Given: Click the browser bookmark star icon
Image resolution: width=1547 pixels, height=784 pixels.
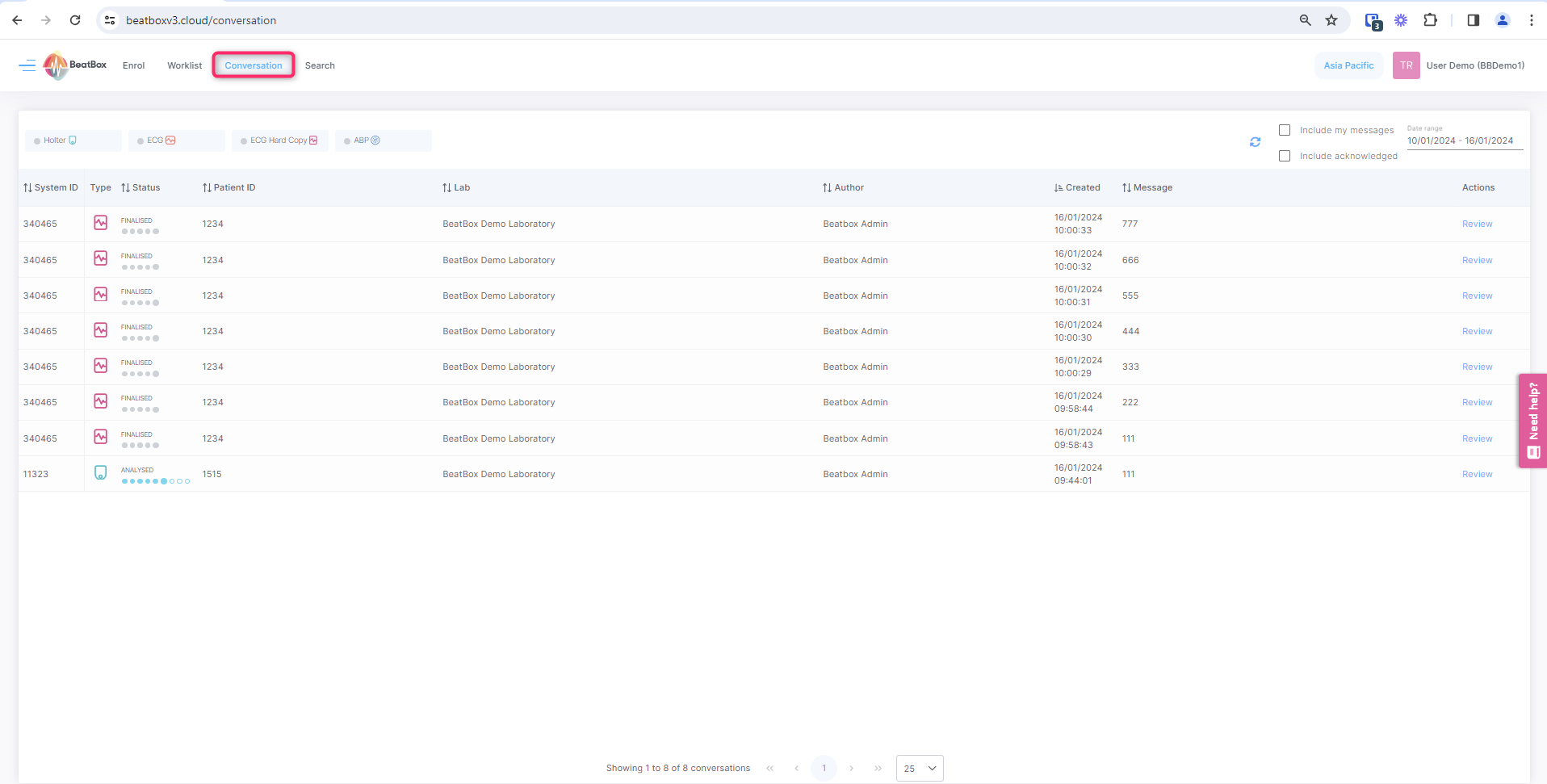Looking at the screenshot, I should point(1331,20).
